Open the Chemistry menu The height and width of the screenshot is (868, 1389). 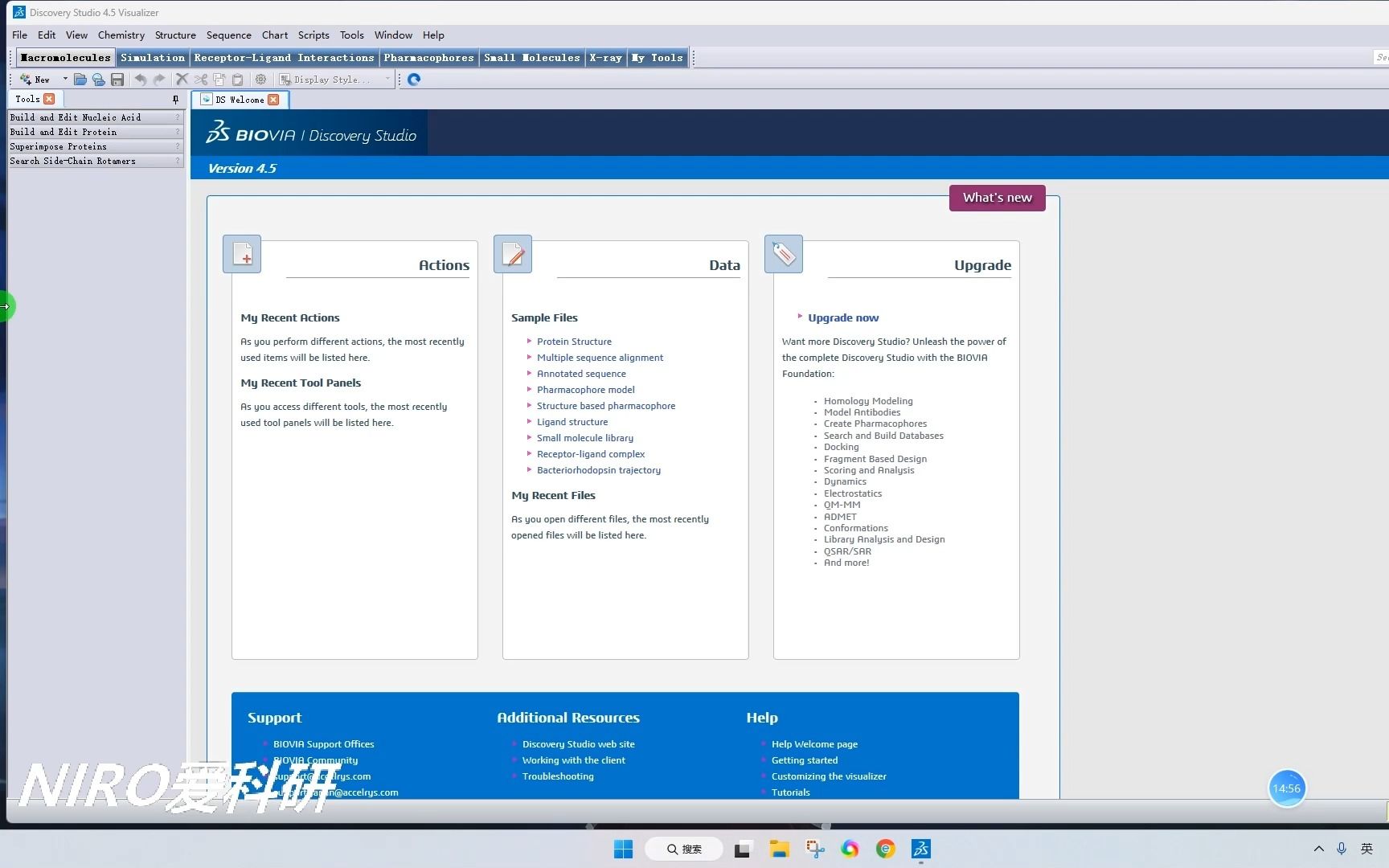(121, 35)
